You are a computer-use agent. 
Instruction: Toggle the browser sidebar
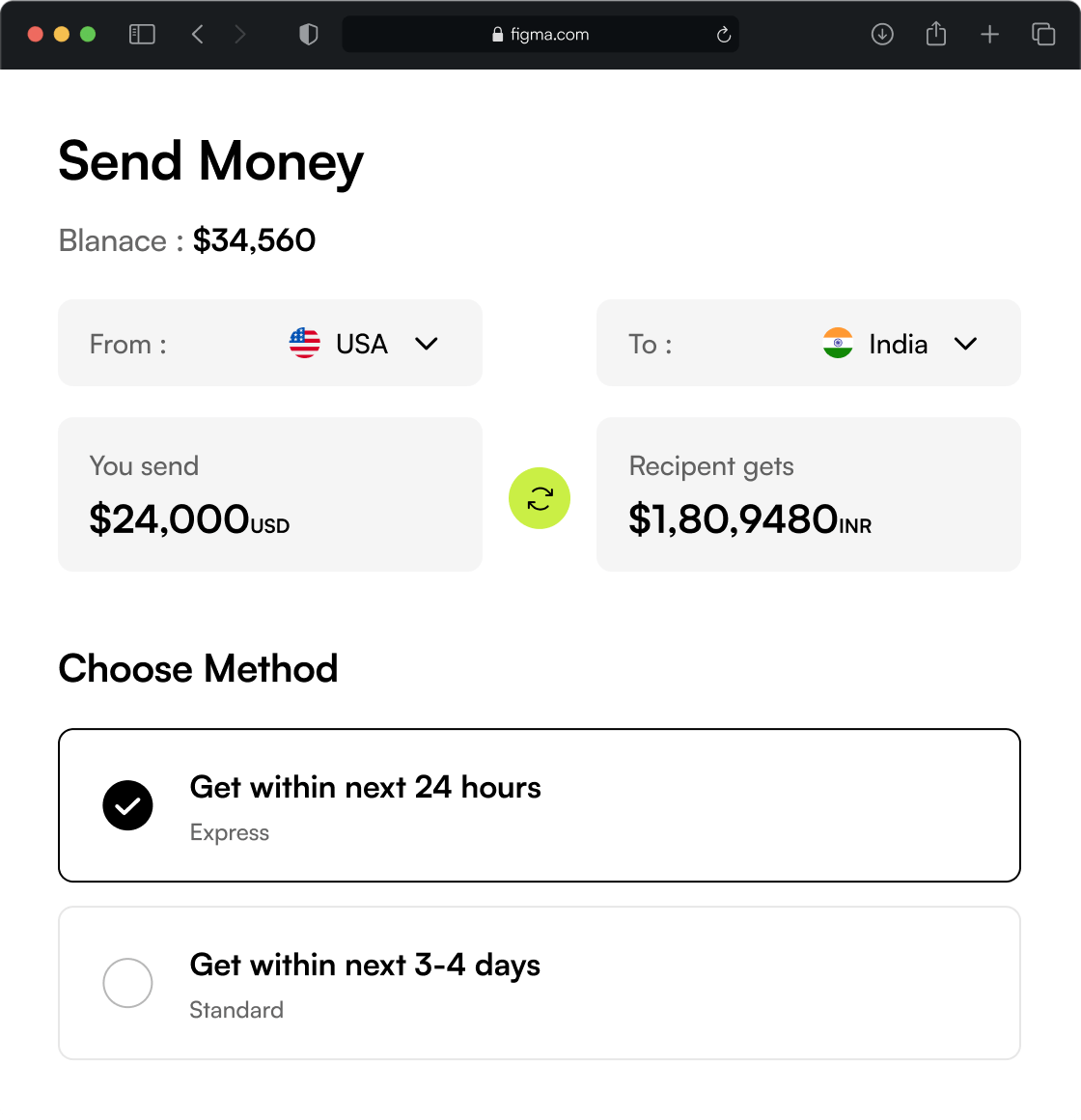[x=142, y=34]
